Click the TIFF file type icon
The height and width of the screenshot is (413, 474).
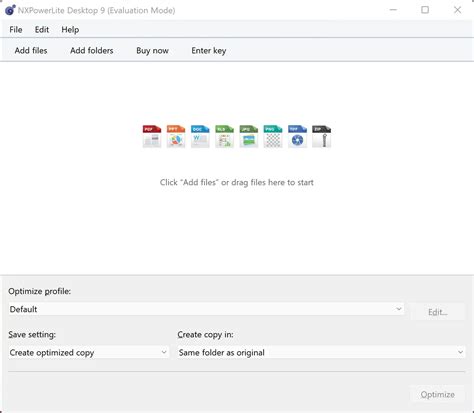point(297,136)
